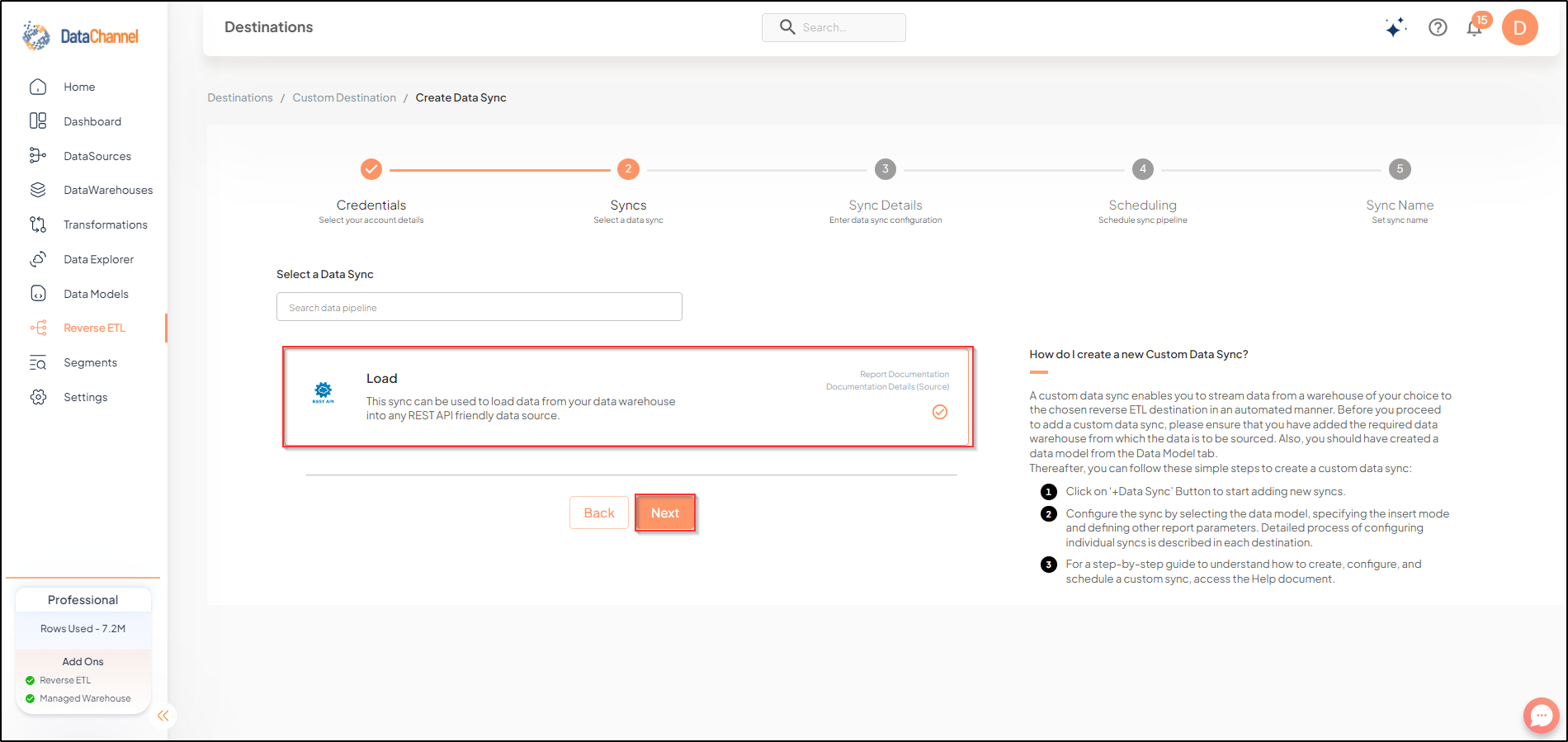Click the Professional plan label

coord(83,600)
